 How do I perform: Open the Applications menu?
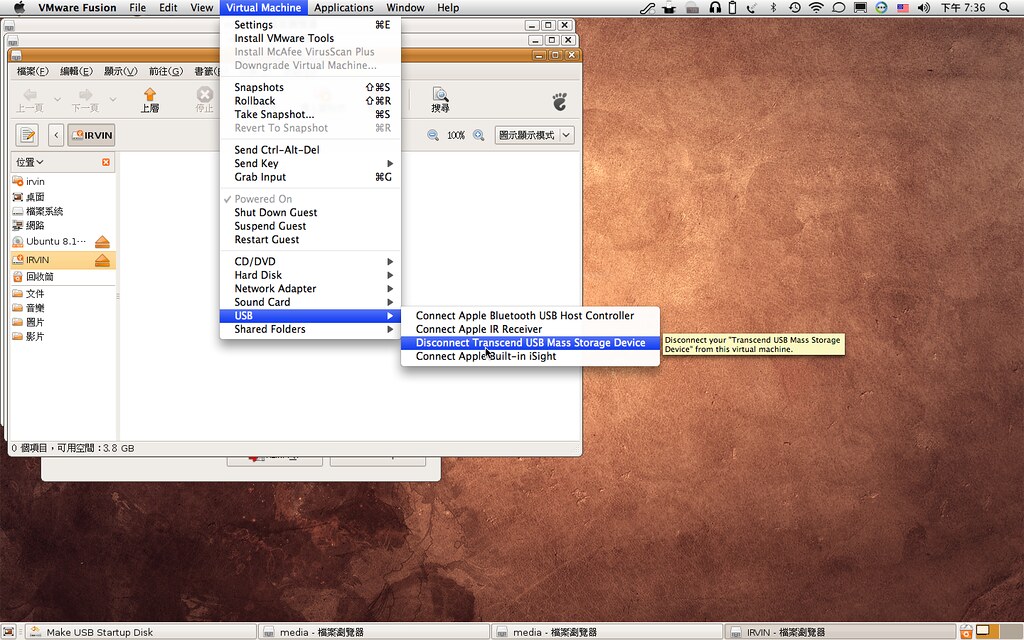click(344, 7)
